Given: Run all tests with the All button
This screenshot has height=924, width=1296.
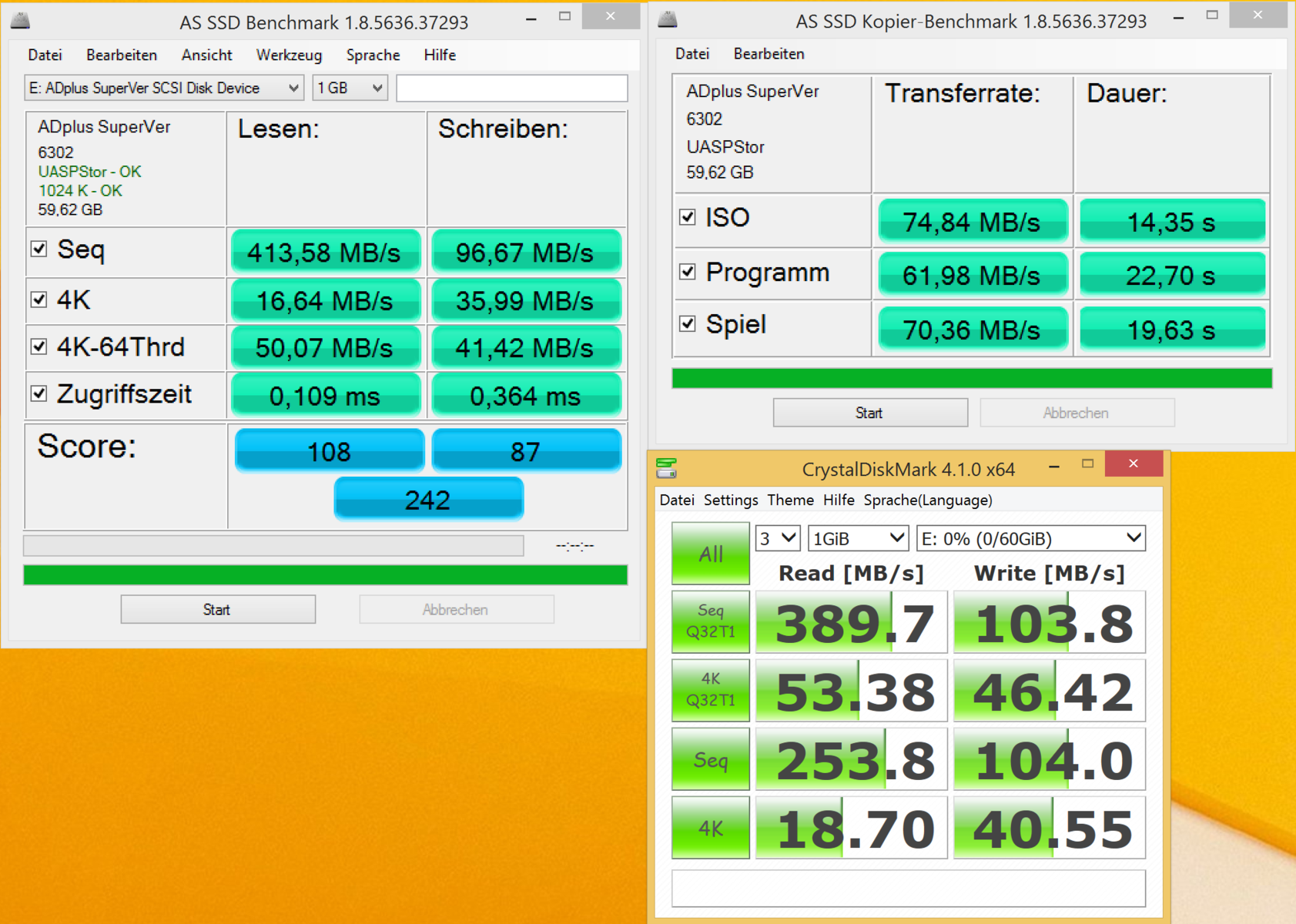Looking at the screenshot, I should click(711, 553).
